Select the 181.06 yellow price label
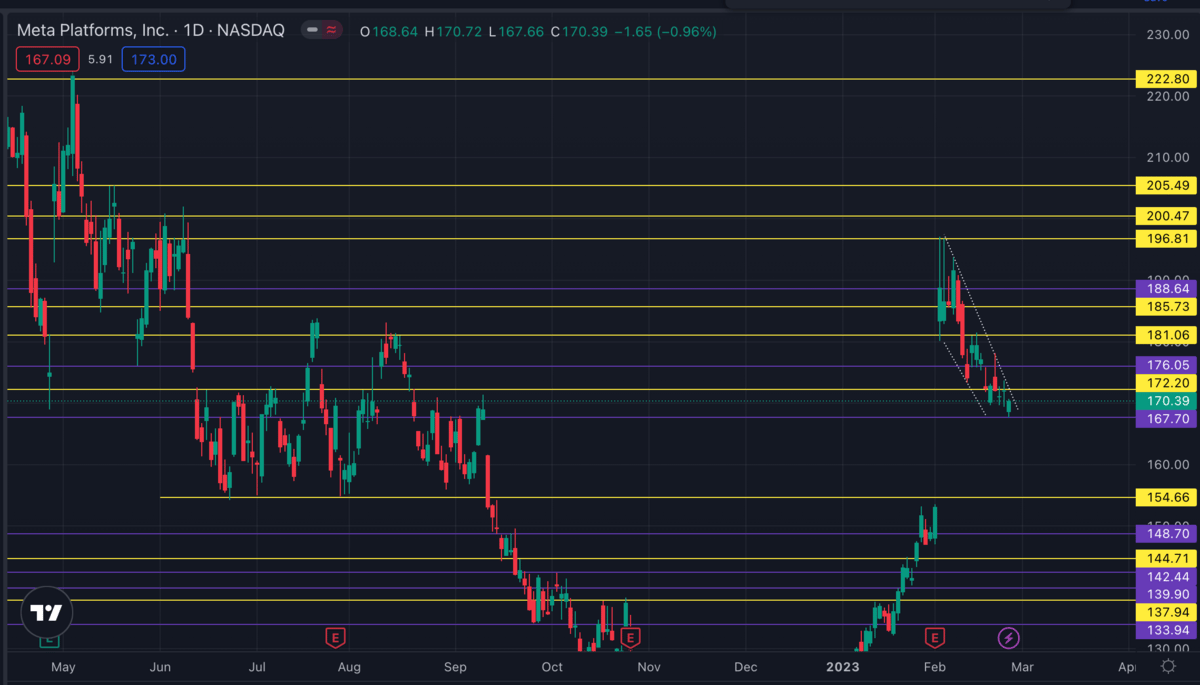This screenshot has height=685, width=1200. [1166, 335]
